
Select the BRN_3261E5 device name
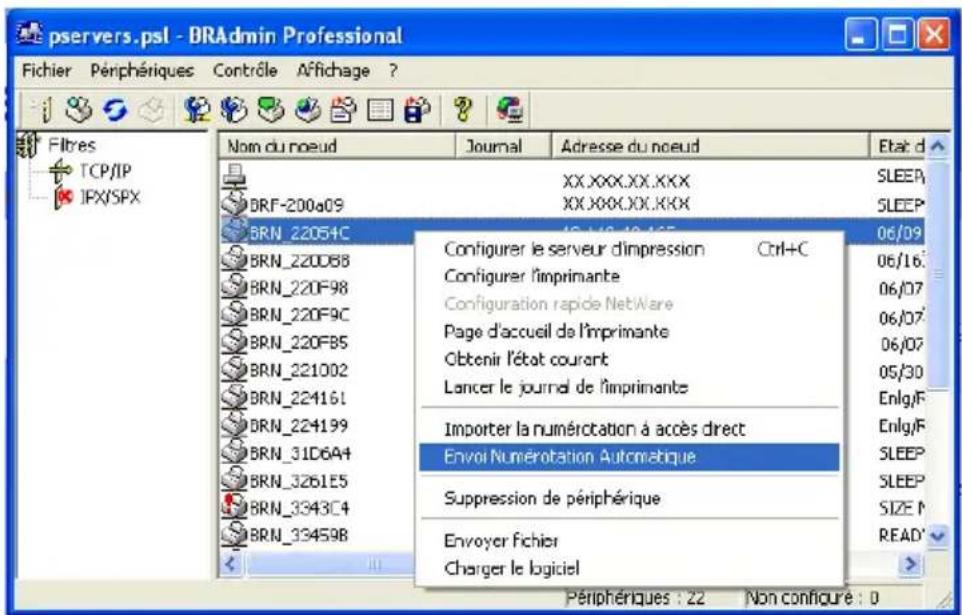point(298,481)
